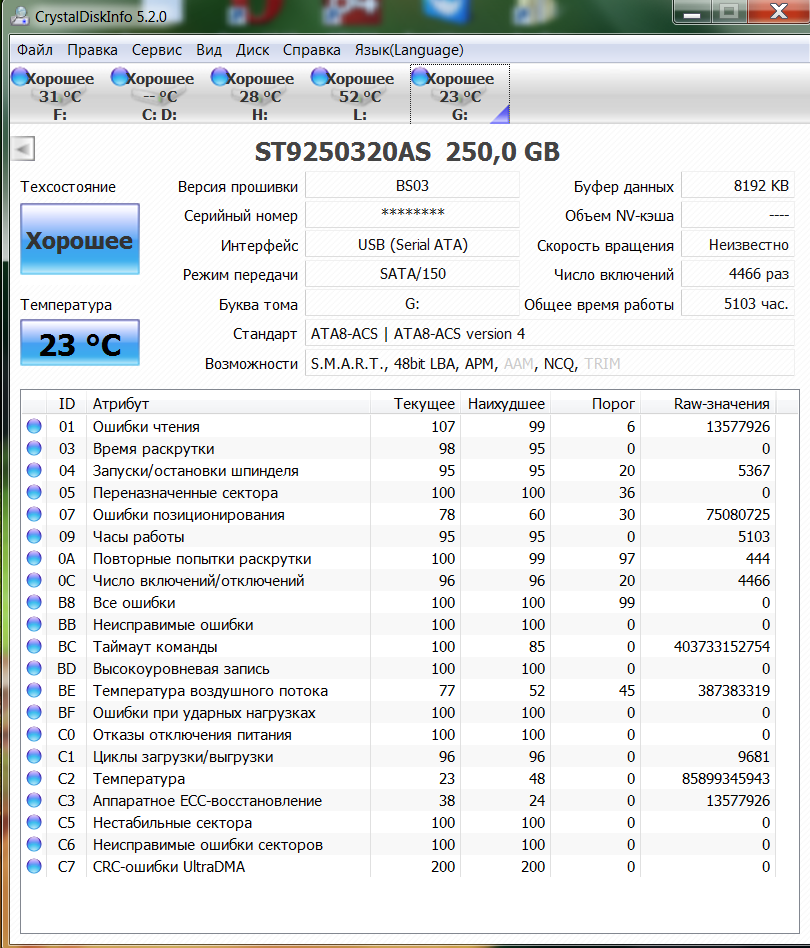
Task: Click status icon for attribute C3 row
Action: tap(34, 800)
